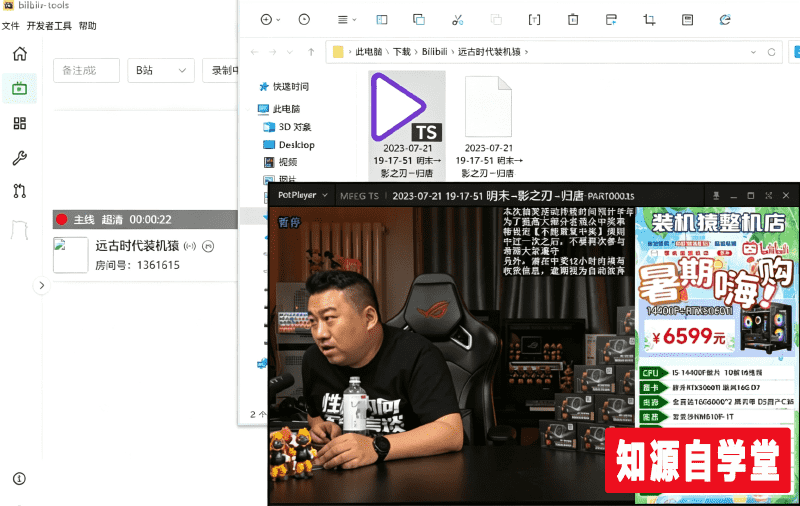This screenshot has width=800, height=506.
Task: Click the PotPlayer title 2023-07-21 19-17-51 text
Action: pos(437,196)
